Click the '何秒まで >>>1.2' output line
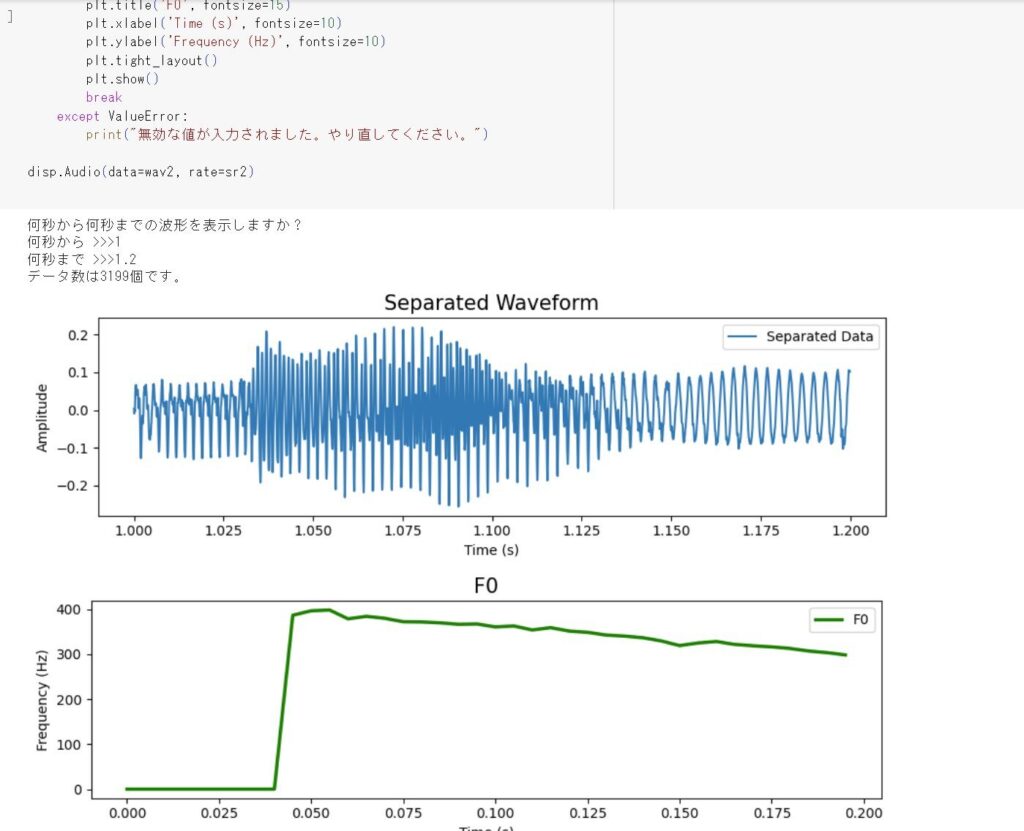 pyautogui.click(x=82, y=259)
